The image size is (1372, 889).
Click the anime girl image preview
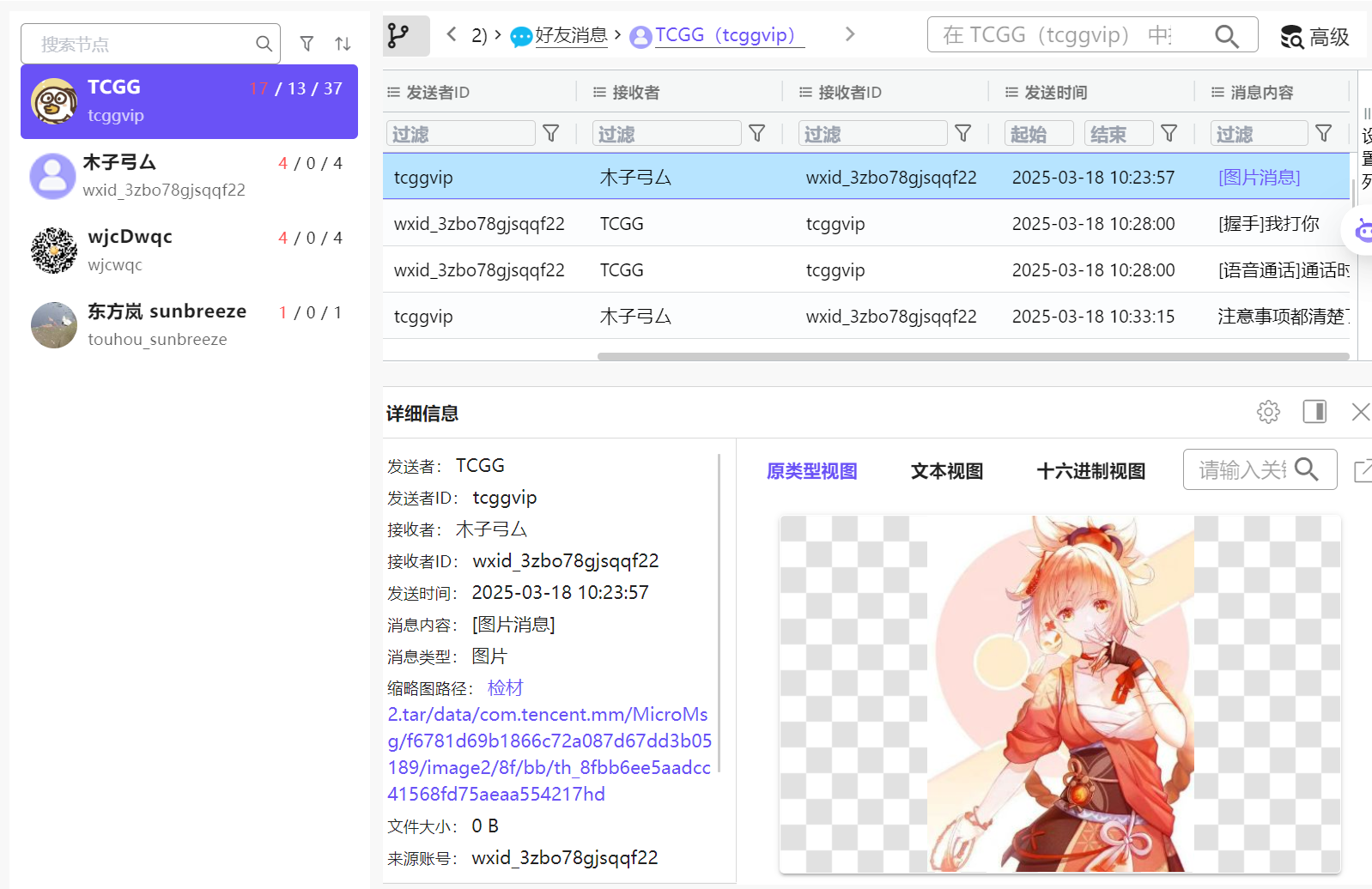(x=1059, y=693)
